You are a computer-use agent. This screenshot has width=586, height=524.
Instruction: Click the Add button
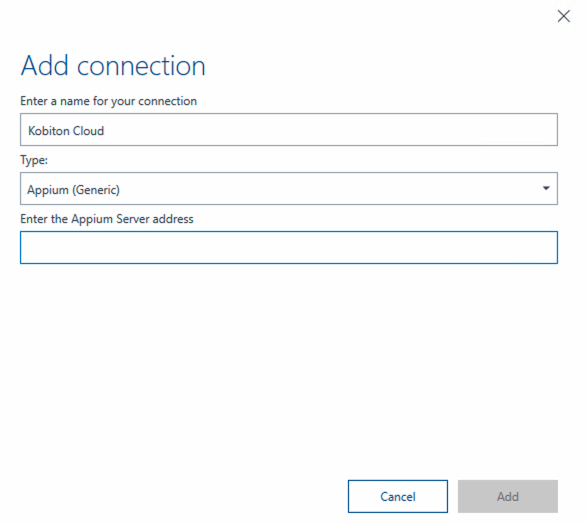tap(508, 496)
